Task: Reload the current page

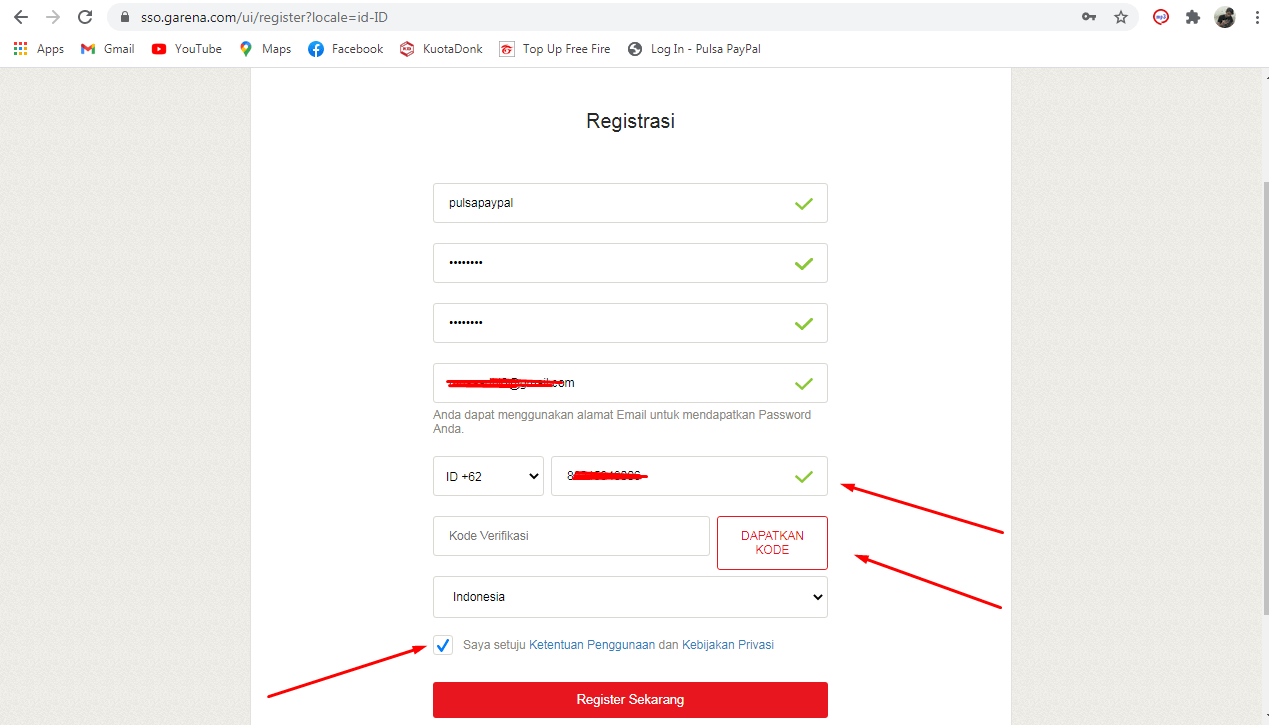Action: [x=85, y=17]
